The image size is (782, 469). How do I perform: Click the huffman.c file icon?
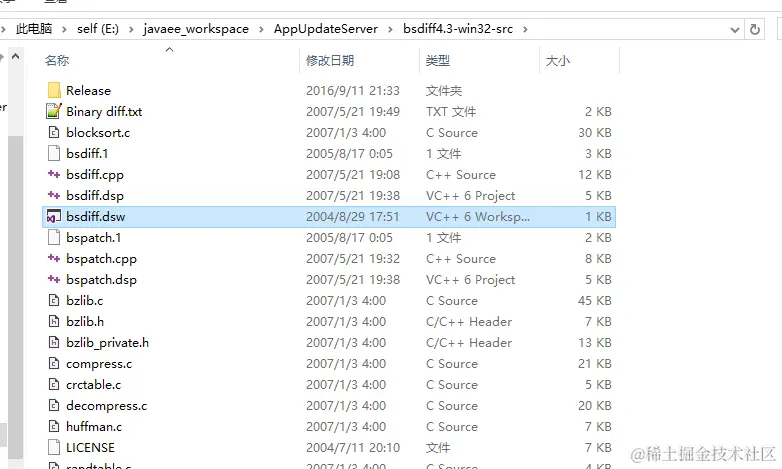pyautogui.click(x=54, y=426)
